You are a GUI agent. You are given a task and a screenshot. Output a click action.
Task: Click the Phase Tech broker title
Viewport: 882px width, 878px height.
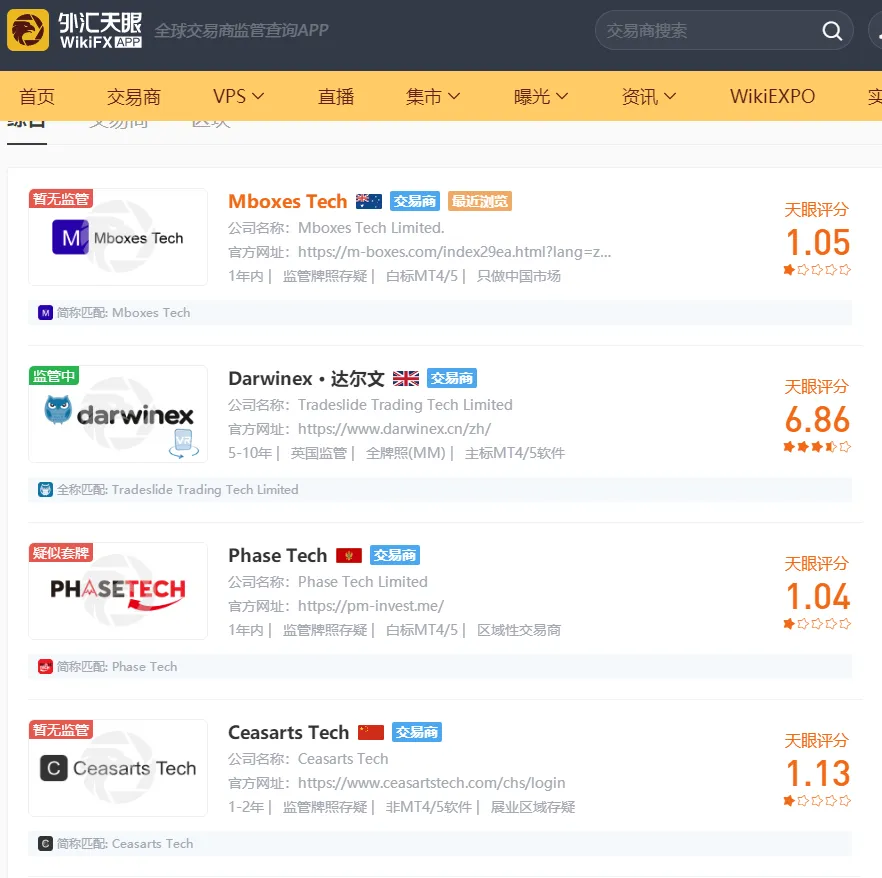pos(277,556)
